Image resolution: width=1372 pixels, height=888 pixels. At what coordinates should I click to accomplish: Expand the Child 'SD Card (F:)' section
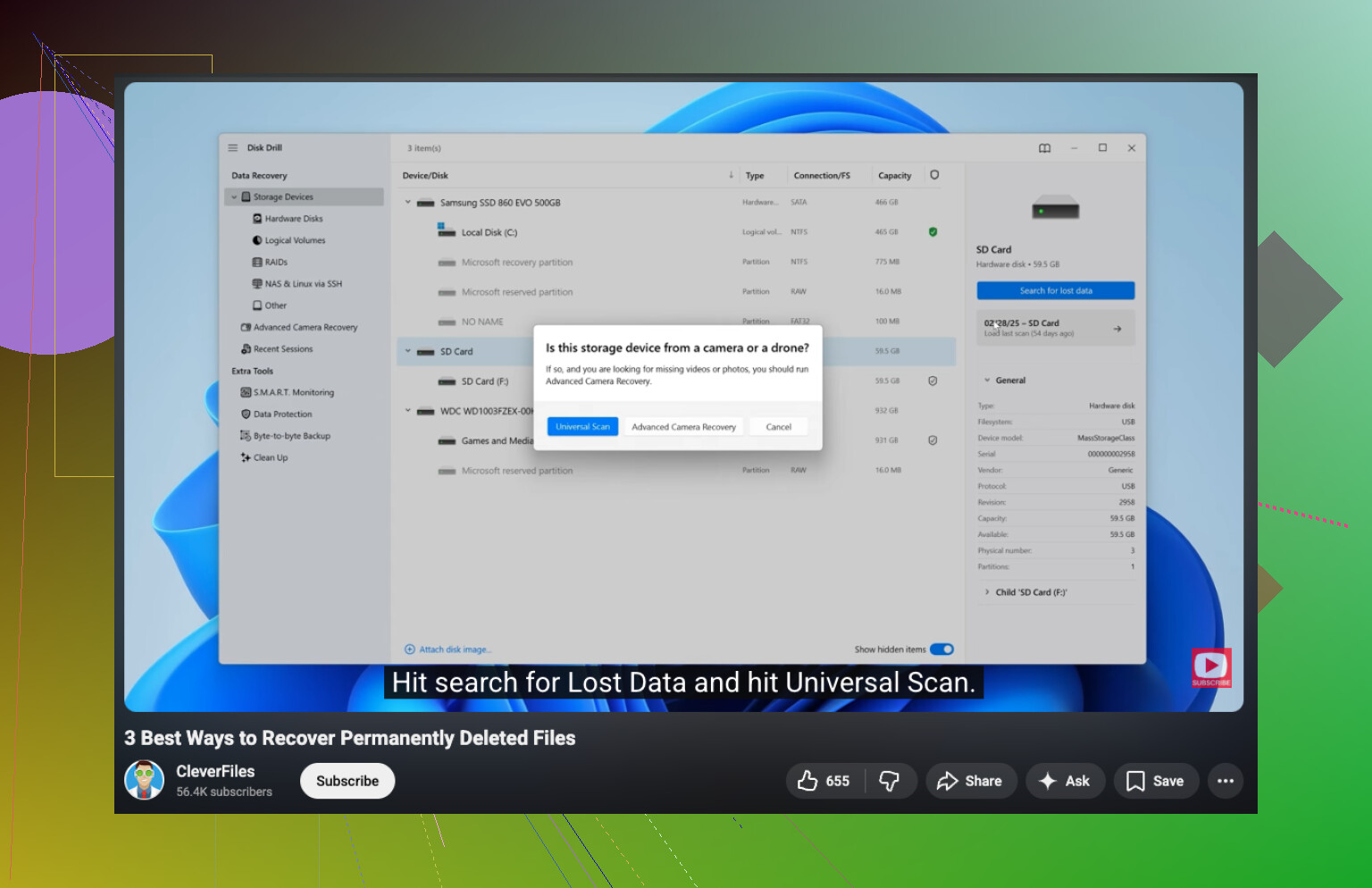(987, 592)
